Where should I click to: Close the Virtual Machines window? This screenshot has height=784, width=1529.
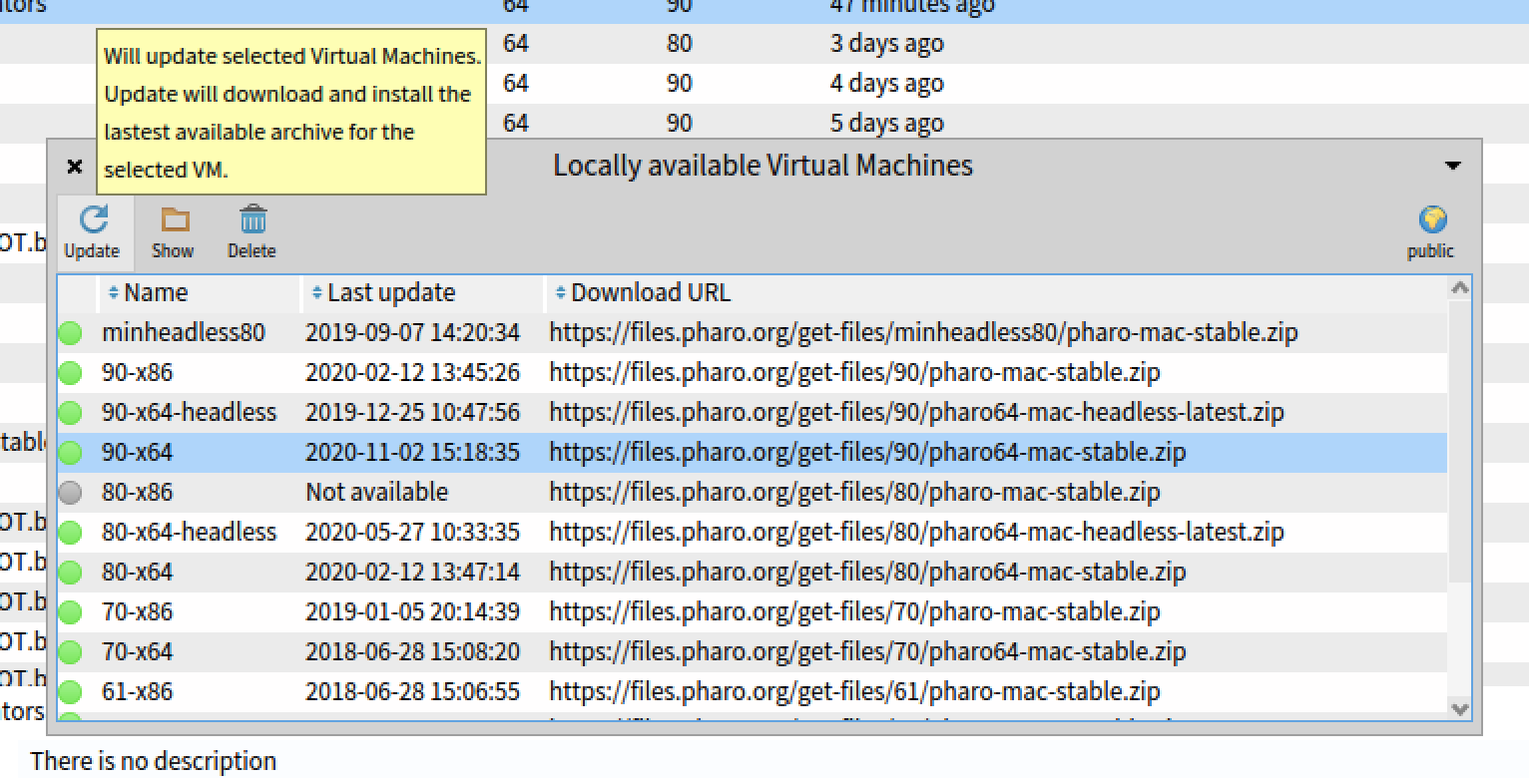(x=75, y=167)
